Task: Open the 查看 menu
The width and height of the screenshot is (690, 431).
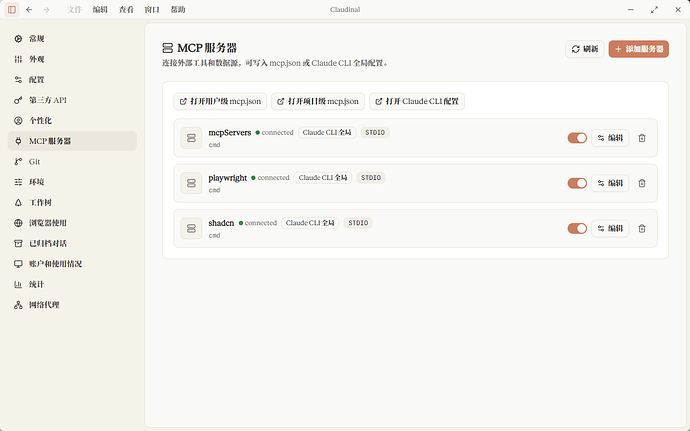Action: (x=126, y=9)
